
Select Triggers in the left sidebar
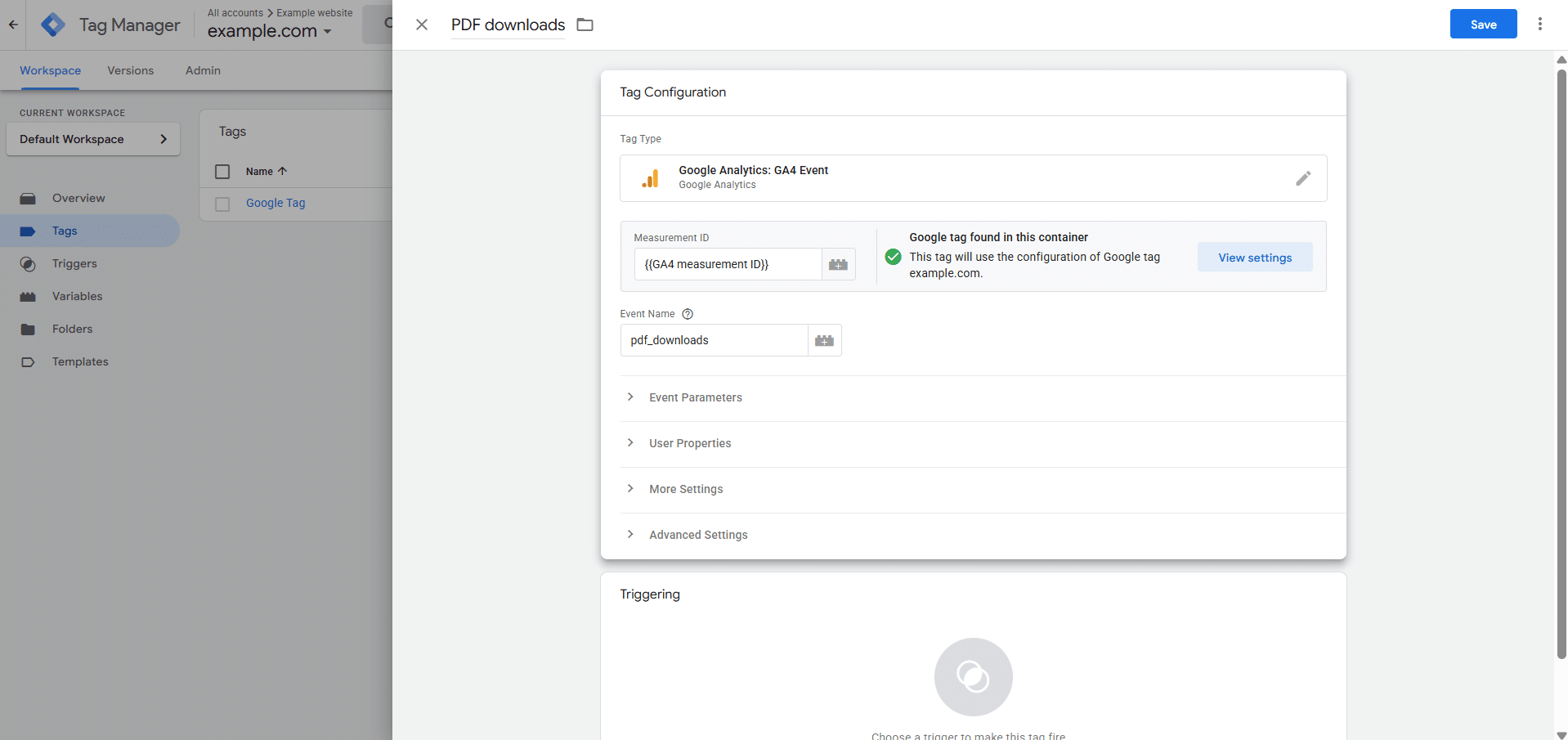(74, 263)
